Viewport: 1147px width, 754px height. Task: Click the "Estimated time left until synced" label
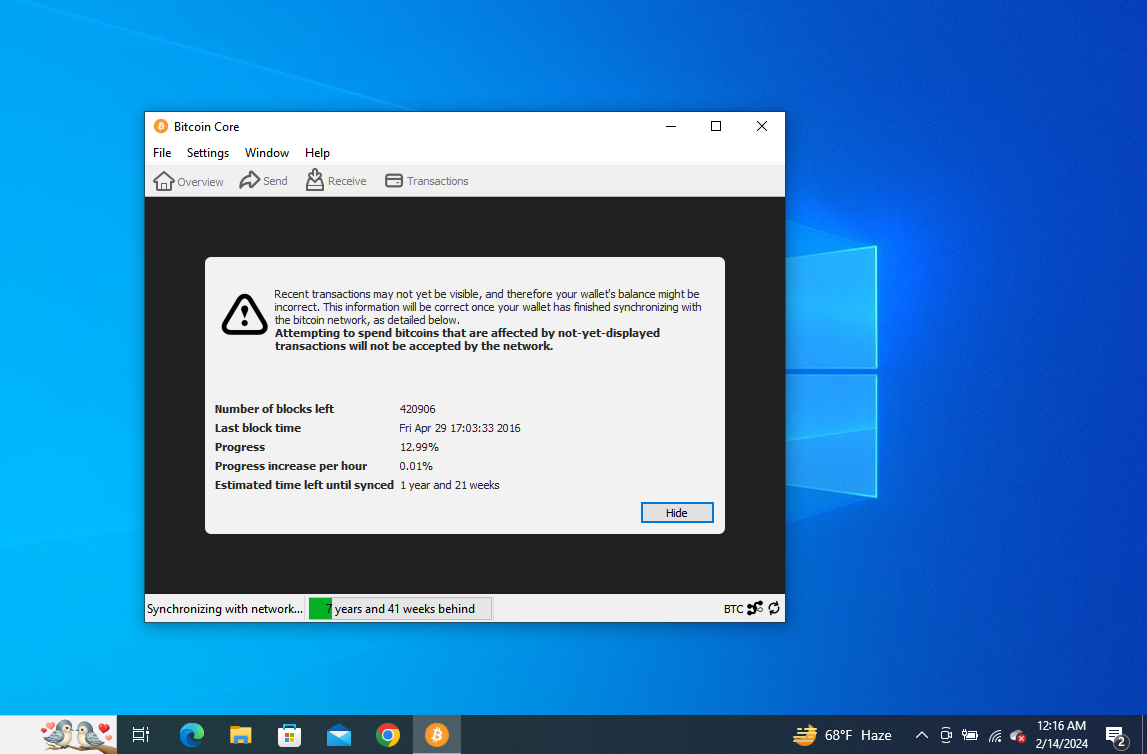point(304,485)
